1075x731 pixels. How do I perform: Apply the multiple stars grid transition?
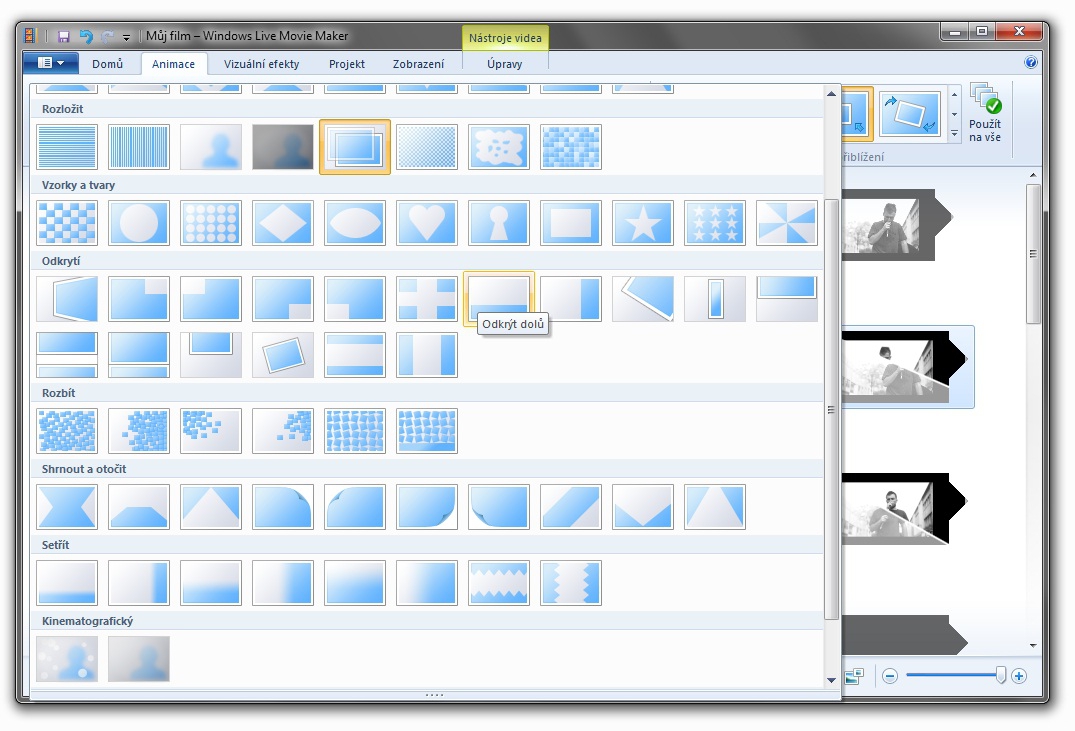pyautogui.click(x=714, y=223)
